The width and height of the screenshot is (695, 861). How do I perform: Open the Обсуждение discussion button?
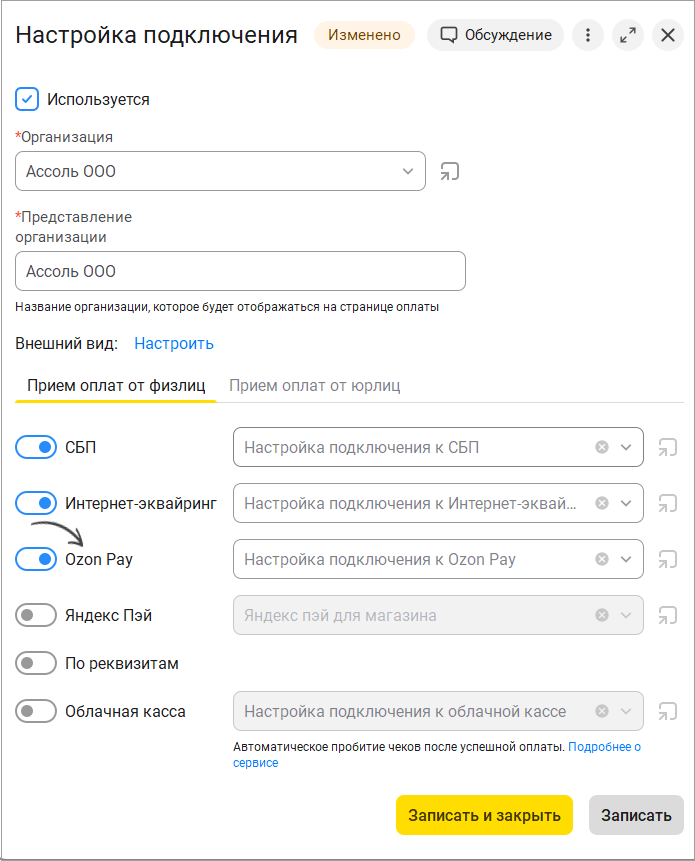[x=495, y=35]
